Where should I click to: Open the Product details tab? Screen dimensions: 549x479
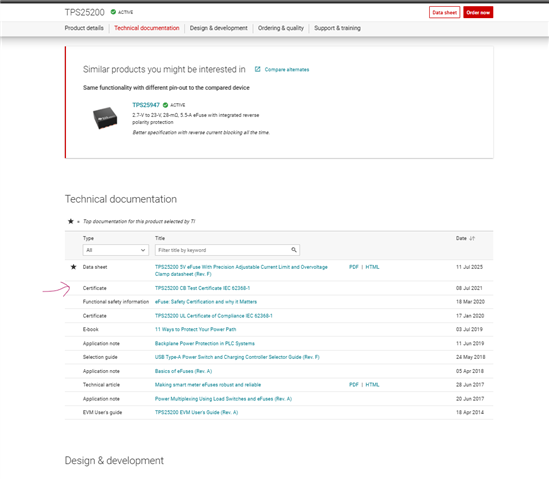click(84, 28)
